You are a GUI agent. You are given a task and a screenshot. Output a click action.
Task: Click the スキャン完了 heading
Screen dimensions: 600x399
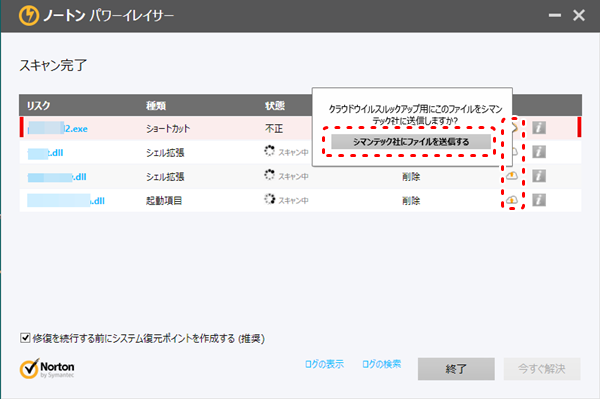(53, 65)
